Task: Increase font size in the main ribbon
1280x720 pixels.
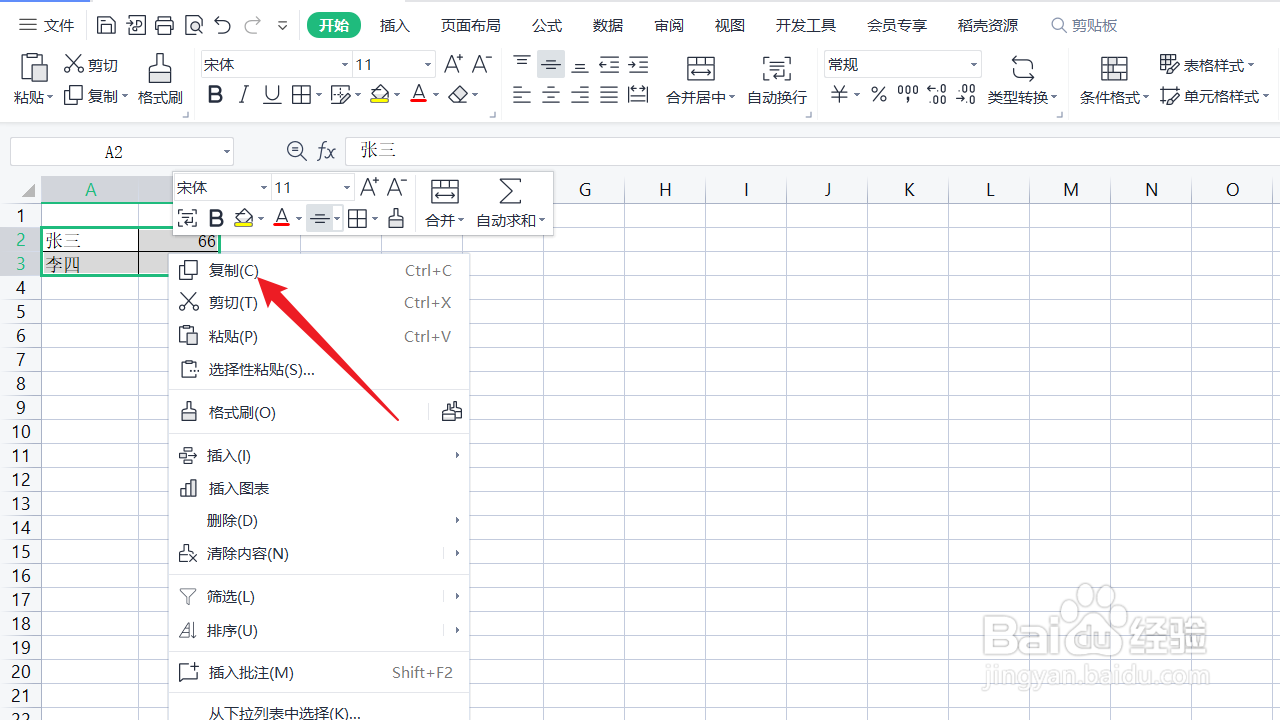Action: (x=453, y=64)
